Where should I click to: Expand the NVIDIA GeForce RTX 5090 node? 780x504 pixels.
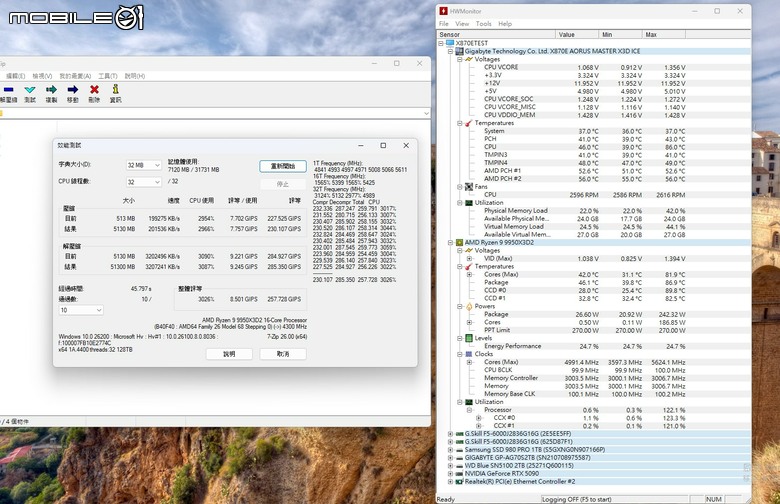[x=450, y=474]
